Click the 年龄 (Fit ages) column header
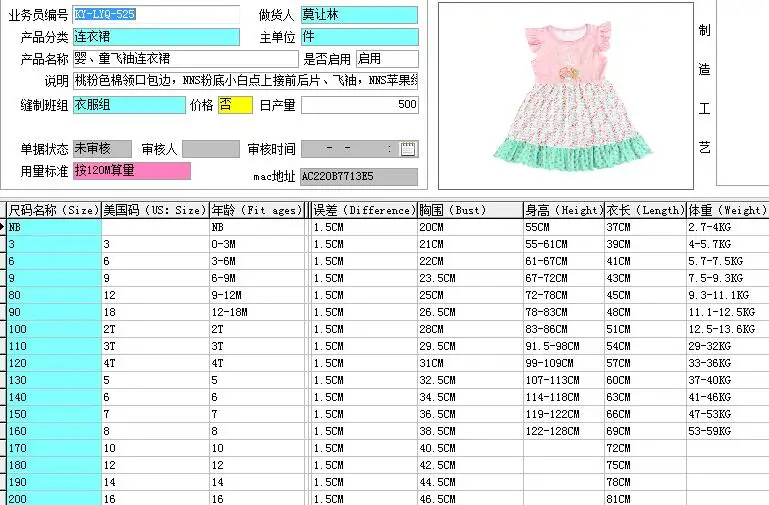The width and height of the screenshot is (769, 505). 257,210
